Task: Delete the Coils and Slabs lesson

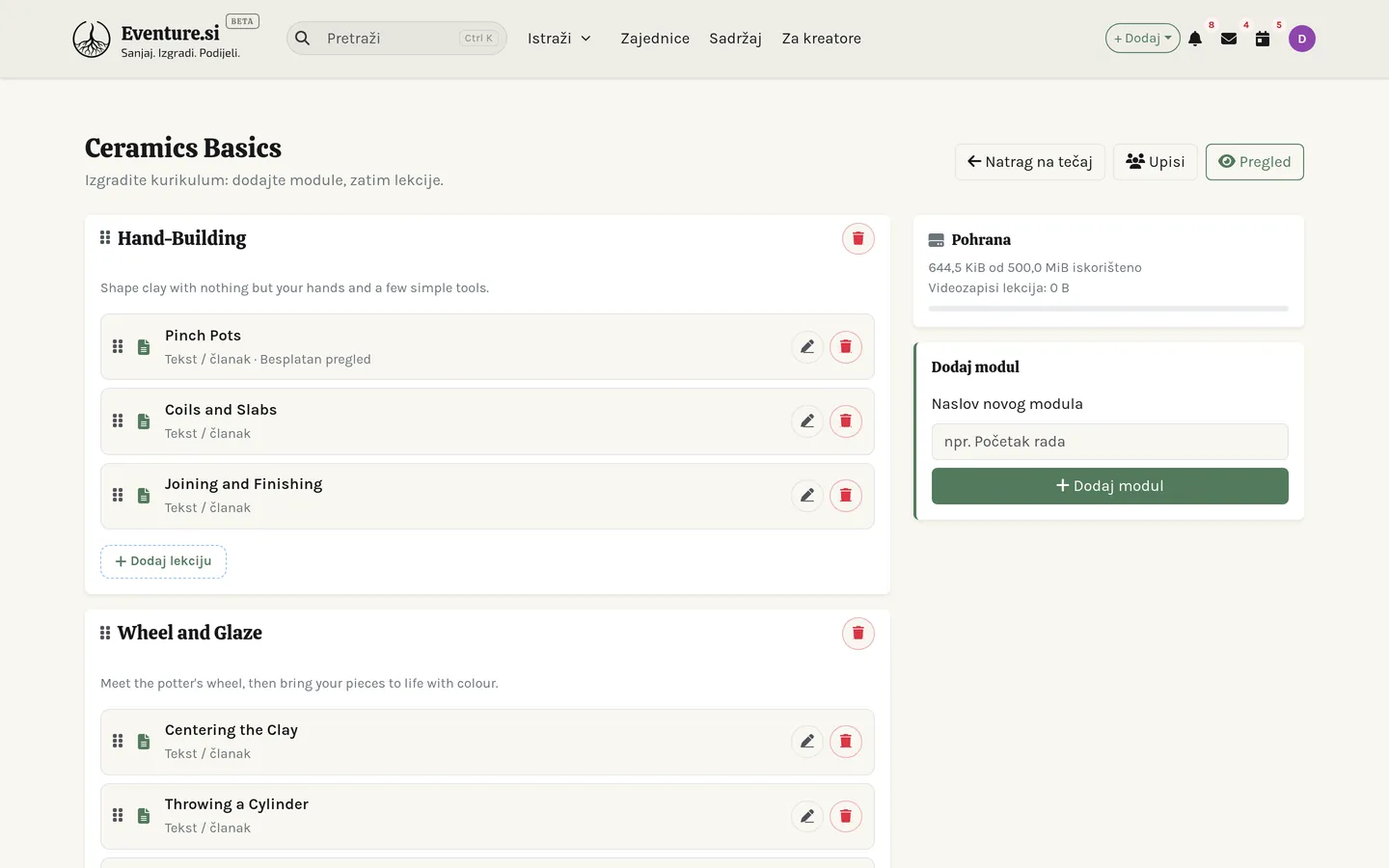Action: [x=846, y=421]
